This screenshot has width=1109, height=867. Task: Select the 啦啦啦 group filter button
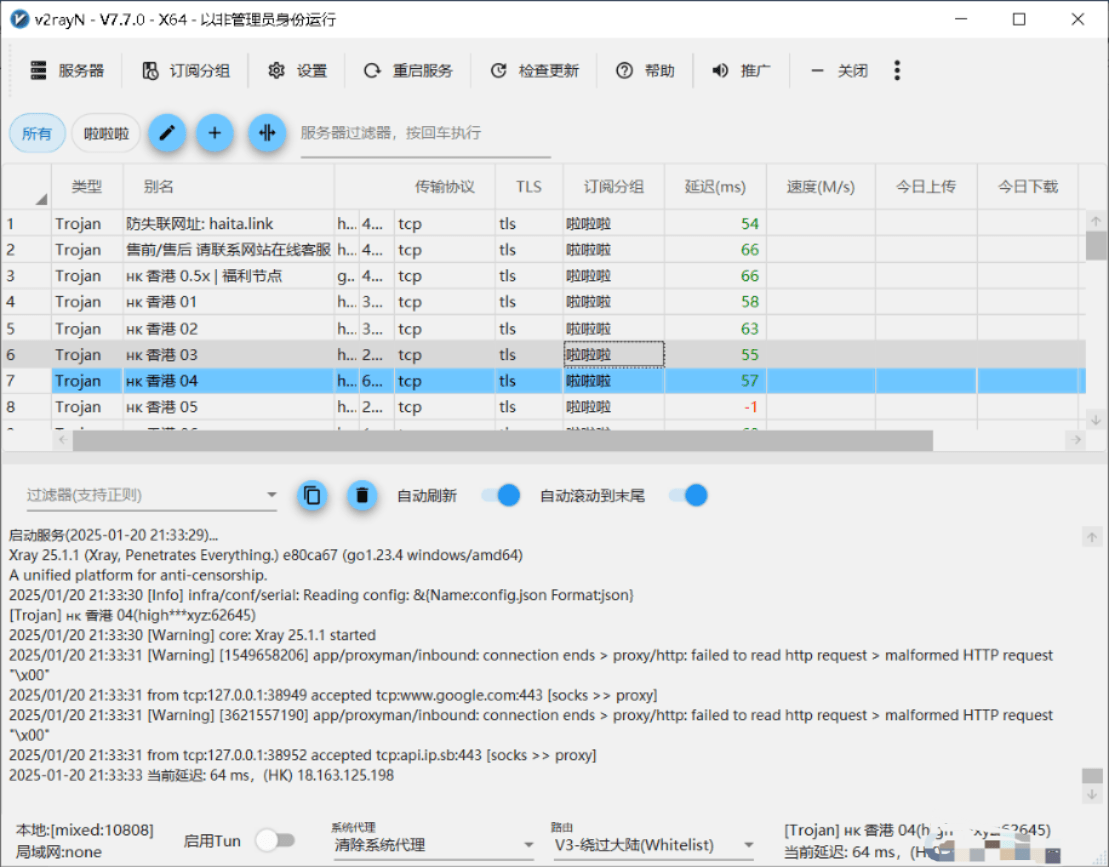click(106, 132)
